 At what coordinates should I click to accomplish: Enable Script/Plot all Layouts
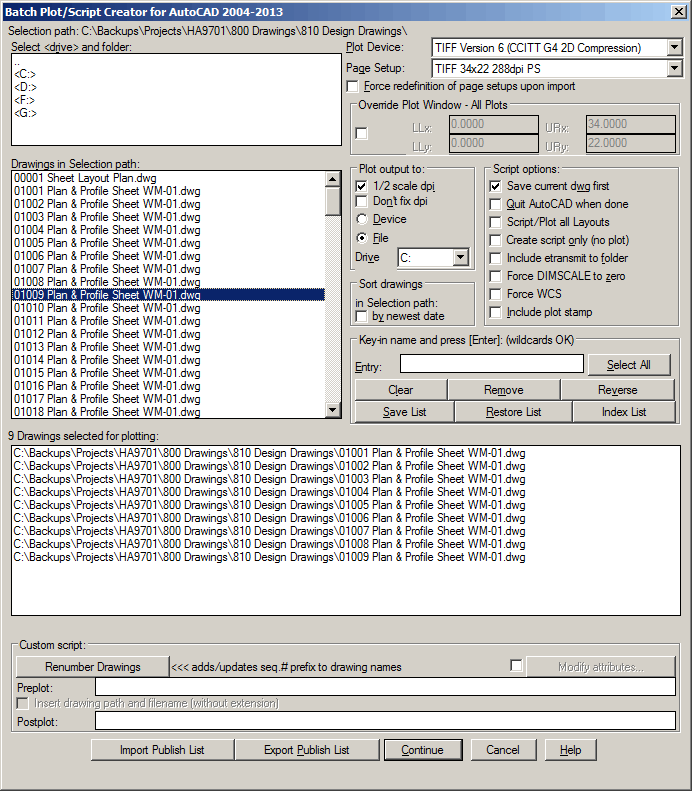[x=495, y=222]
